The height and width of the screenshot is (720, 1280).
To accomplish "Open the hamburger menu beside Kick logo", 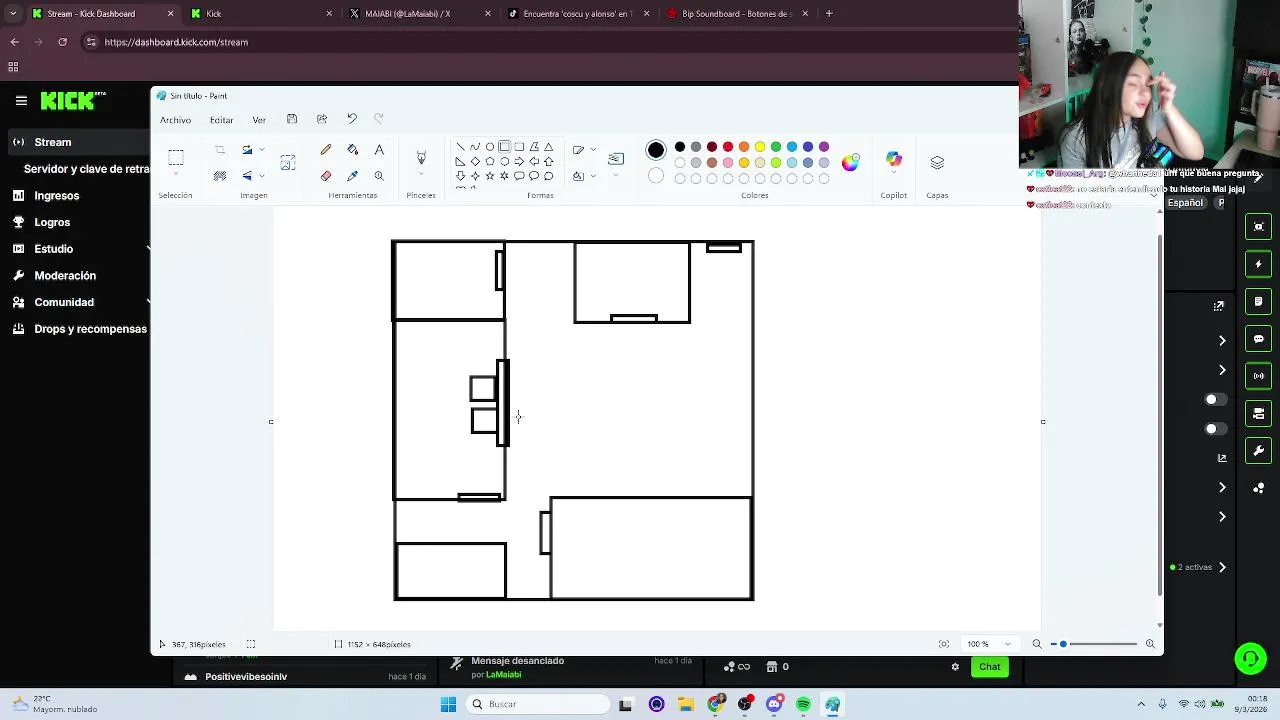I will coord(21,101).
